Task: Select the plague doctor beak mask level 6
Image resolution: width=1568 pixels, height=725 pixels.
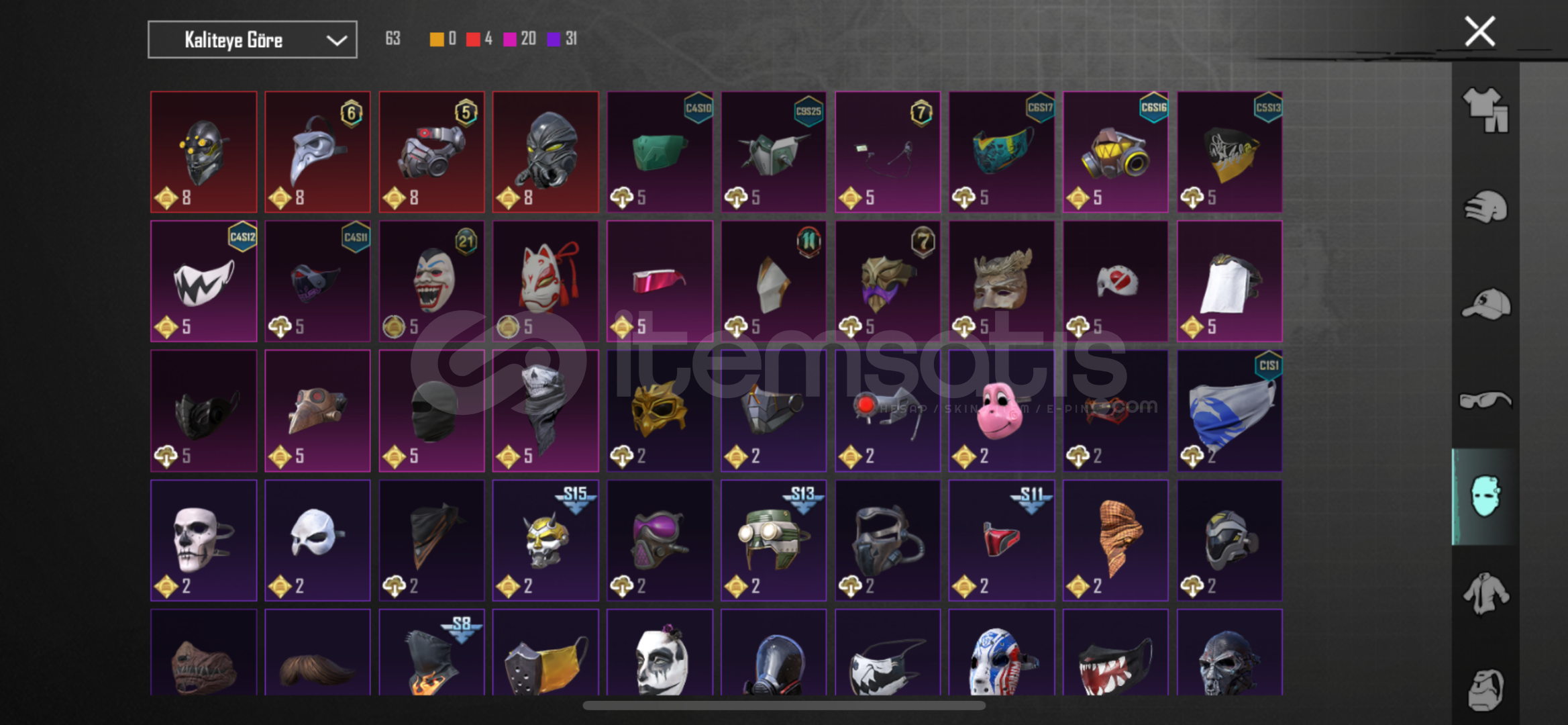Action: tap(317, 152)
